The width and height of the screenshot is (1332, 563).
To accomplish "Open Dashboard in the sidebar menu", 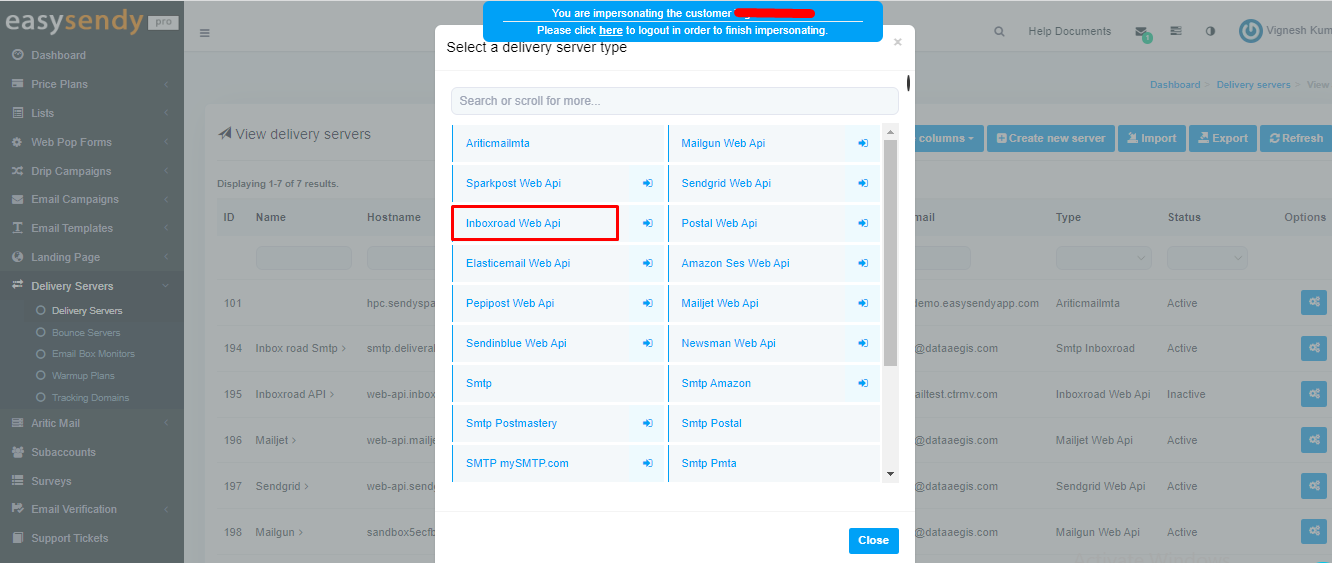I will pos(58,55).
